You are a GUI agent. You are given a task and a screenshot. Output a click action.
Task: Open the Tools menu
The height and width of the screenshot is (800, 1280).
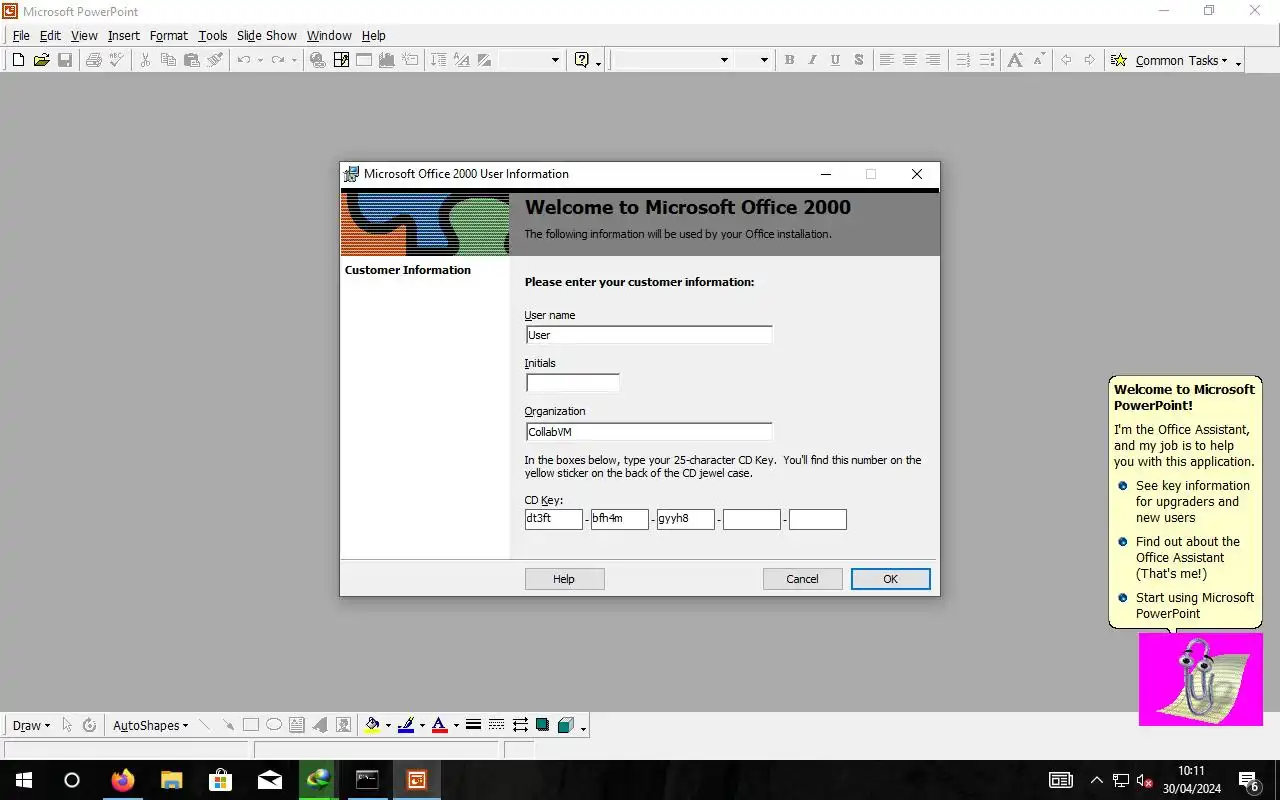point(213,35)
